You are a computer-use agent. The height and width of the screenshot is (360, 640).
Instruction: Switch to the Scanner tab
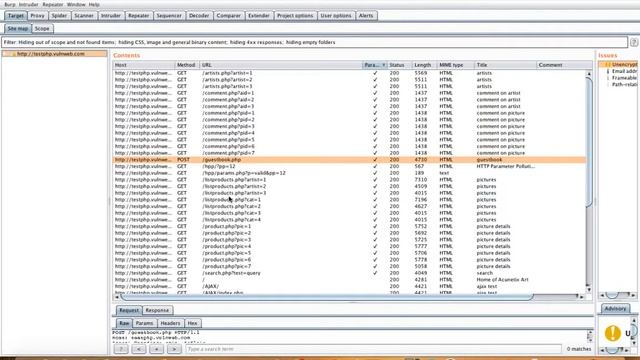click(x=84, y=16)
